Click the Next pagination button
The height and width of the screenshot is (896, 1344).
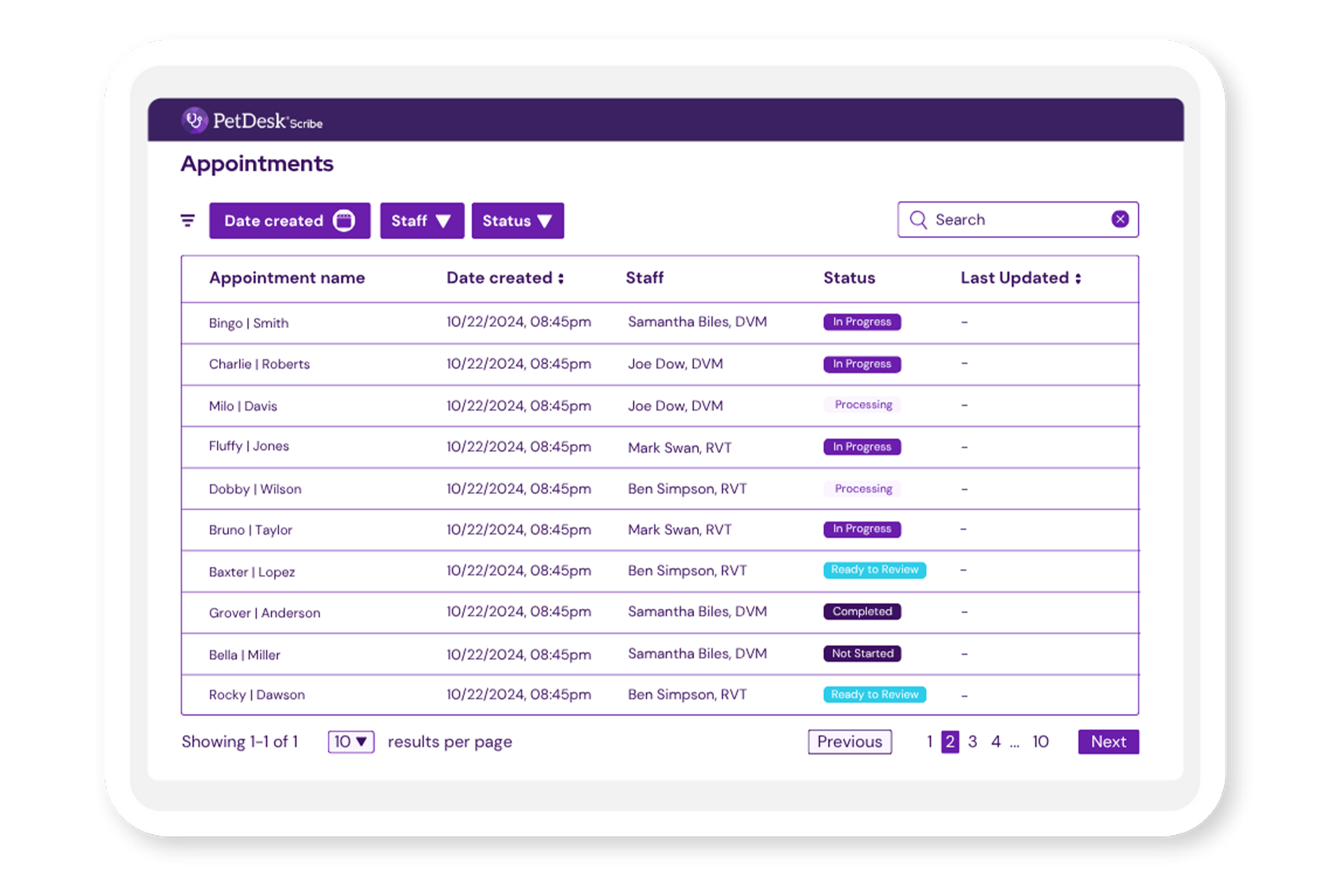coord(1108,741)
